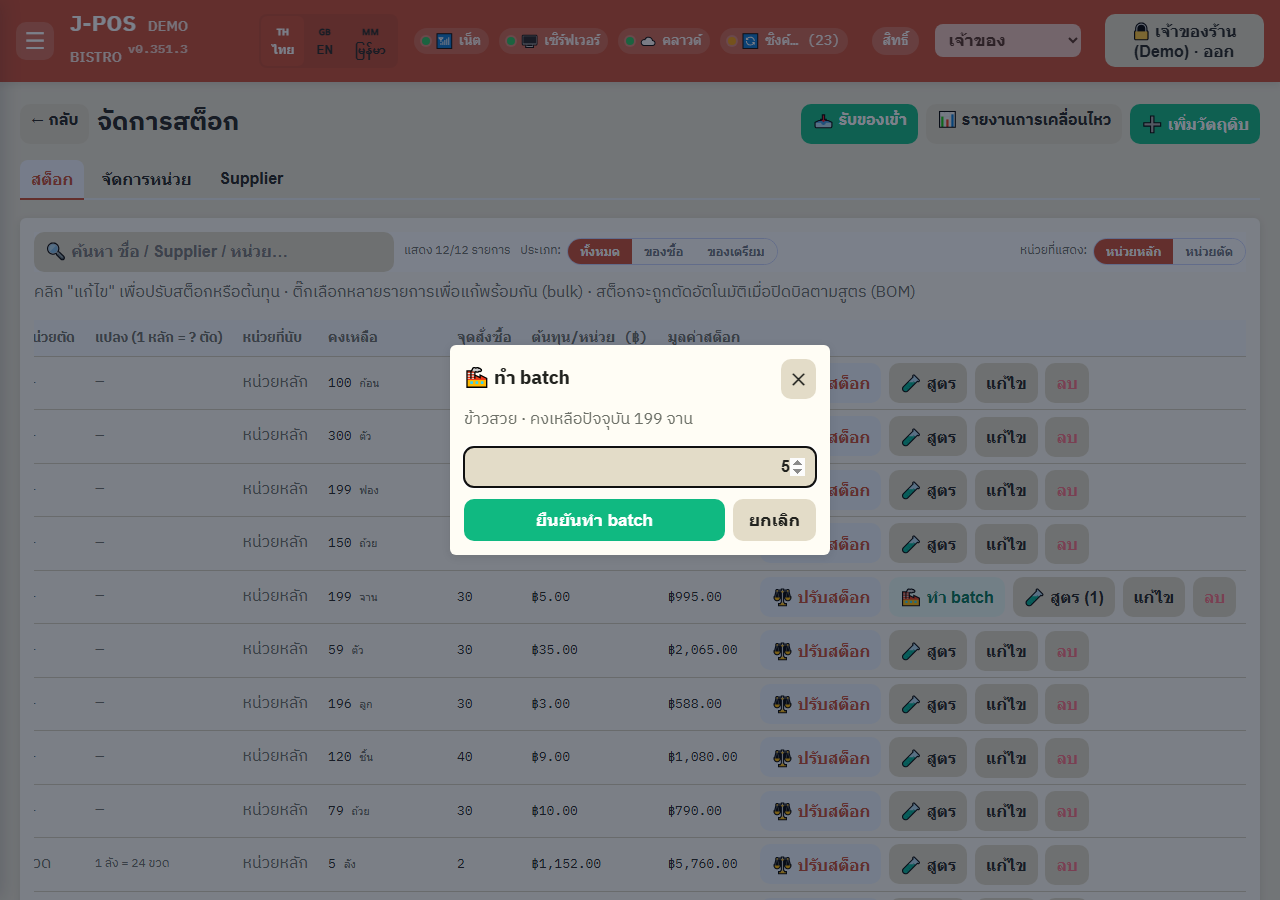This screenshot has width=1280, height=900.
Task: Select ทั้งหมด type filter
Action: [600, 251]
